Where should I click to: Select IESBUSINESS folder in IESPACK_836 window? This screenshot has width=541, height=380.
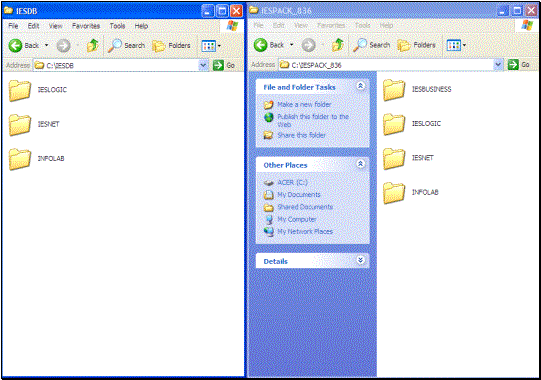[x=417, y=89]
